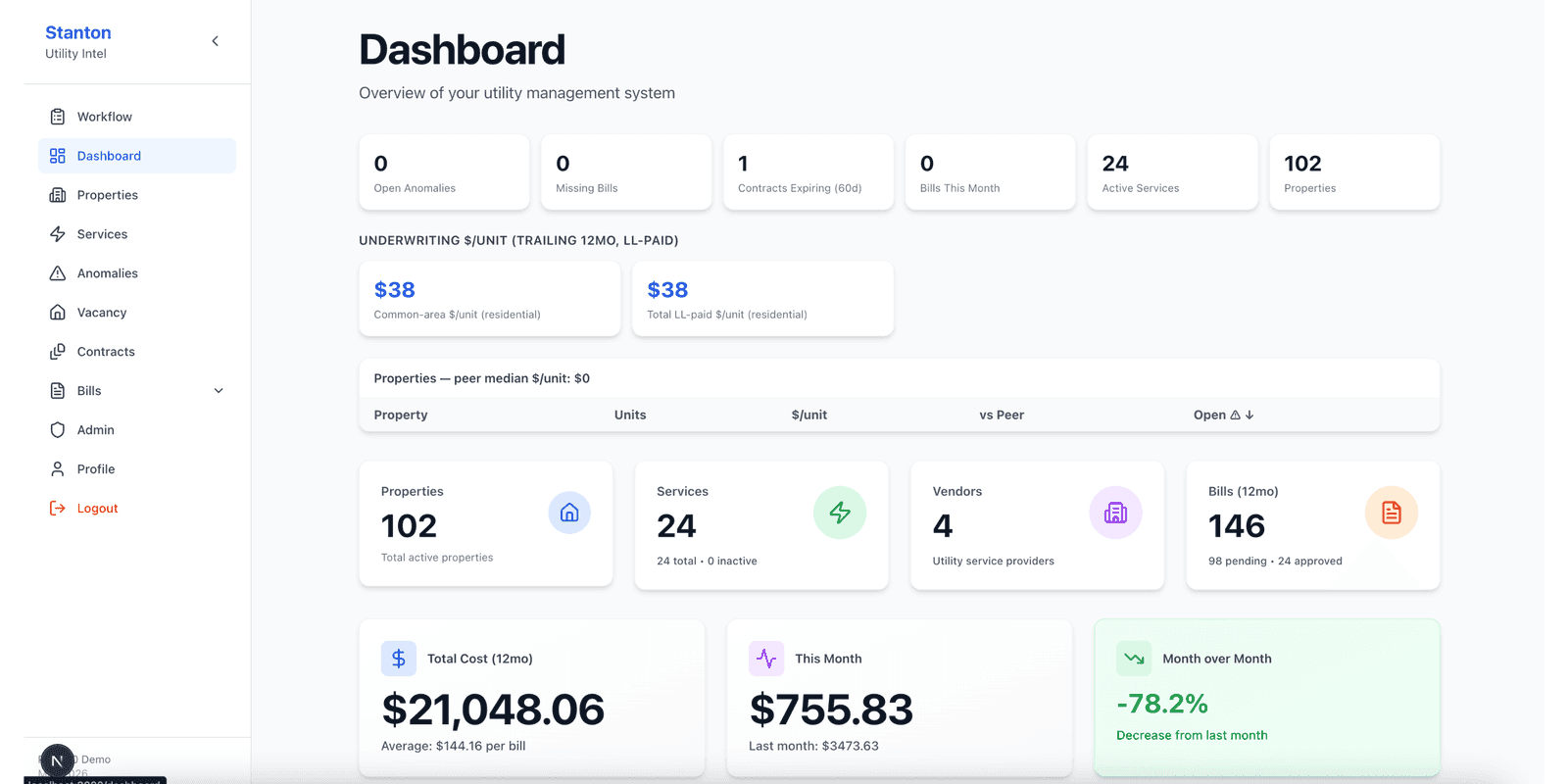
Task: Click the Profile person icon in sidebar
Action: tap(58, 469)
